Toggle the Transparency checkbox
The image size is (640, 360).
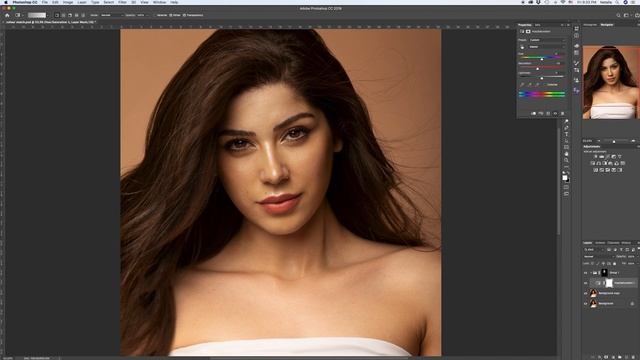[184, 15]
